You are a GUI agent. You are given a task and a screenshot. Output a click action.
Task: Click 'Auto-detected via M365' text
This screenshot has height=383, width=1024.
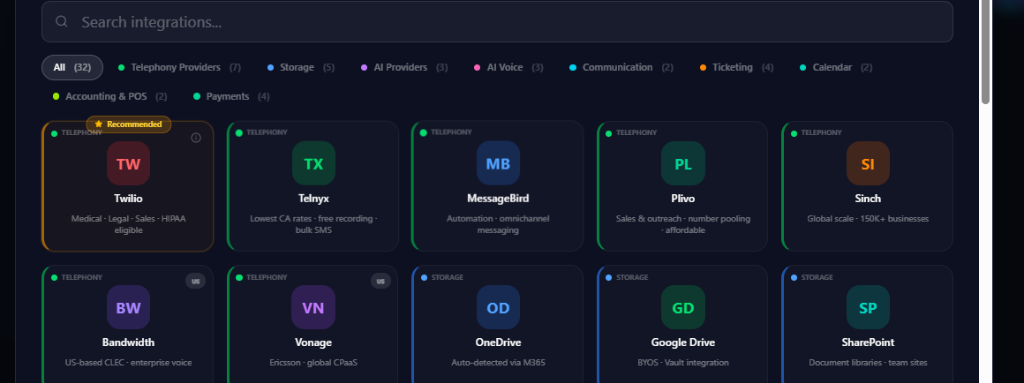pos(498,363)
